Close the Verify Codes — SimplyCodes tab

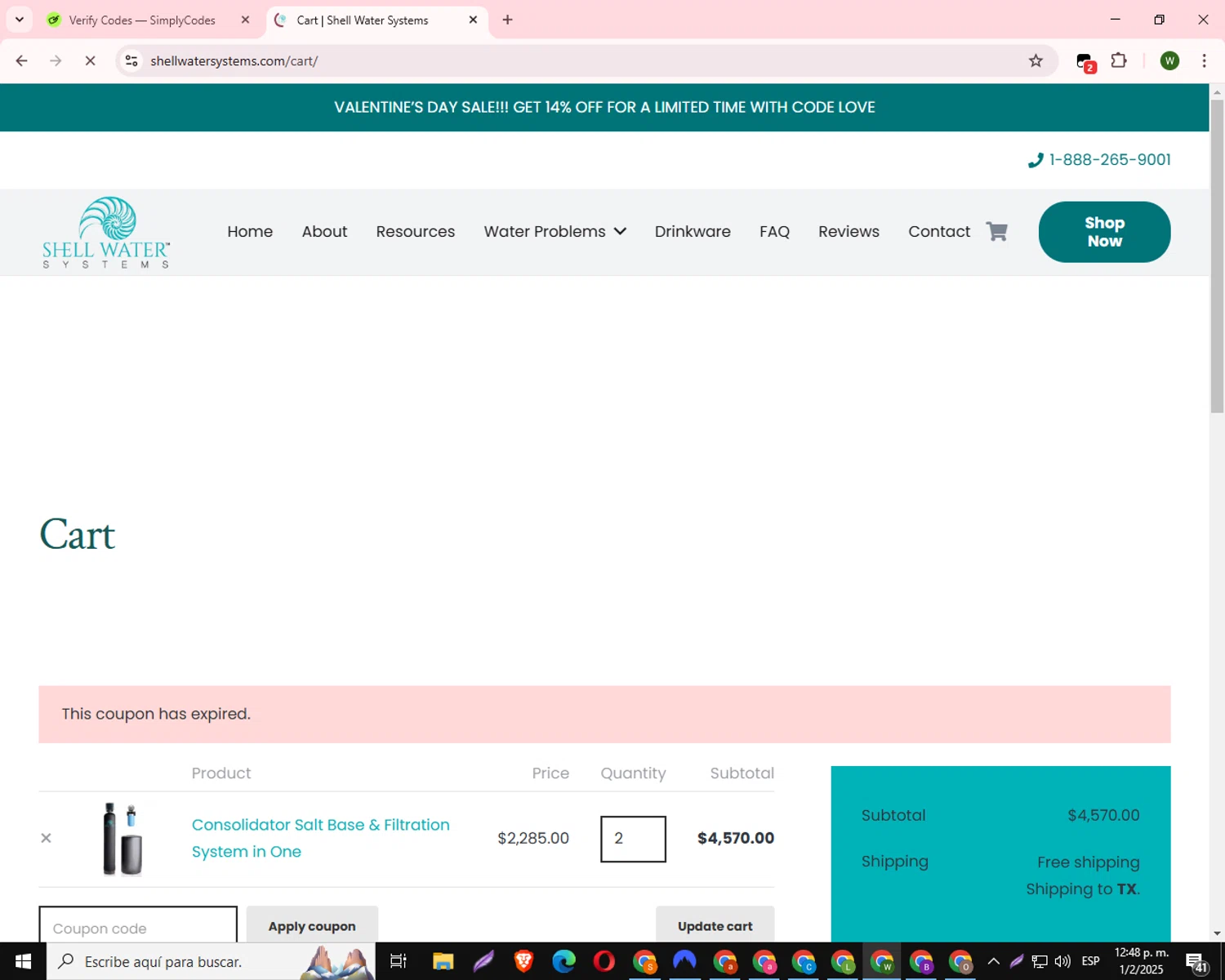245,20
